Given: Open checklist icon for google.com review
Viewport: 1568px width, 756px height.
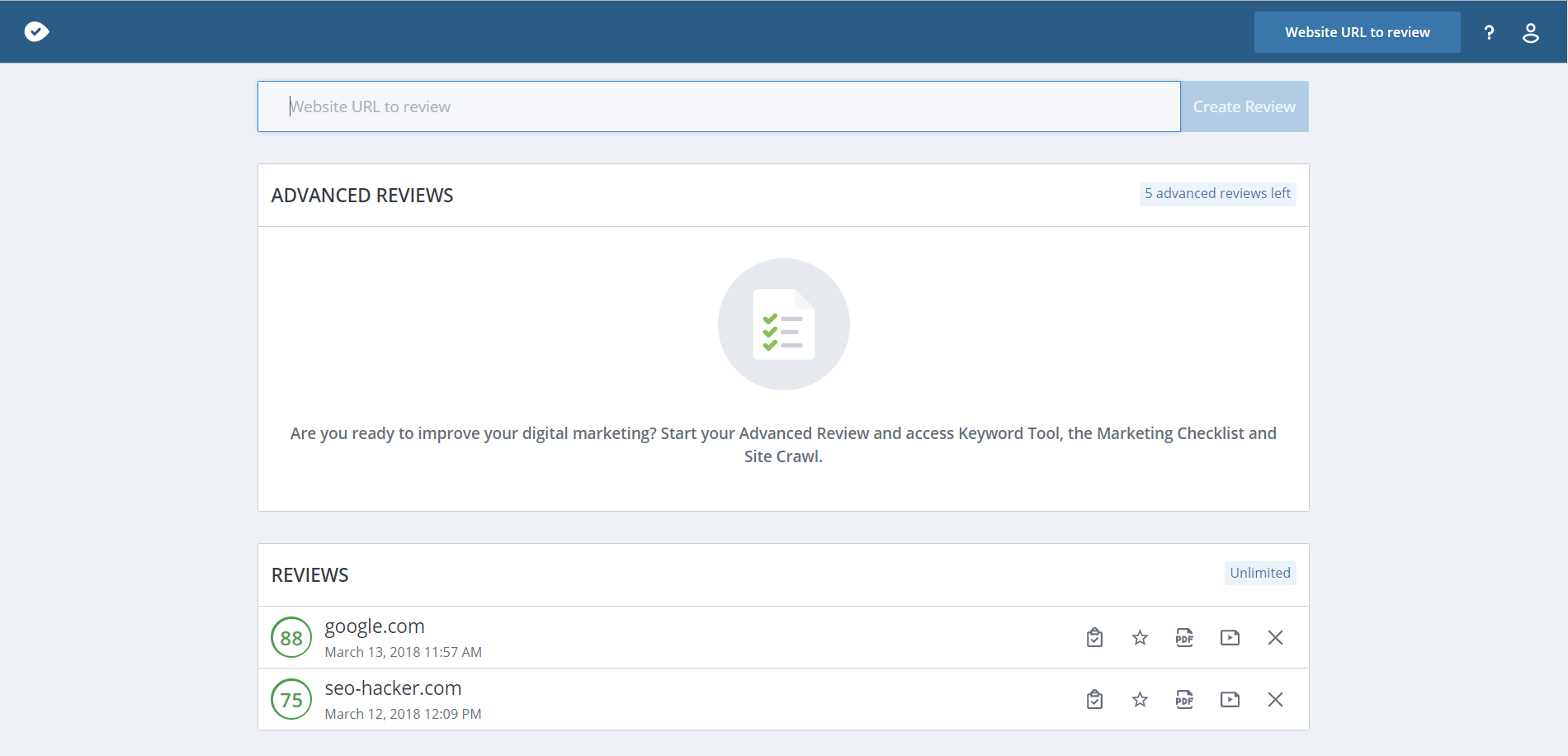Looking at the screenshot, I should 1094,638.
